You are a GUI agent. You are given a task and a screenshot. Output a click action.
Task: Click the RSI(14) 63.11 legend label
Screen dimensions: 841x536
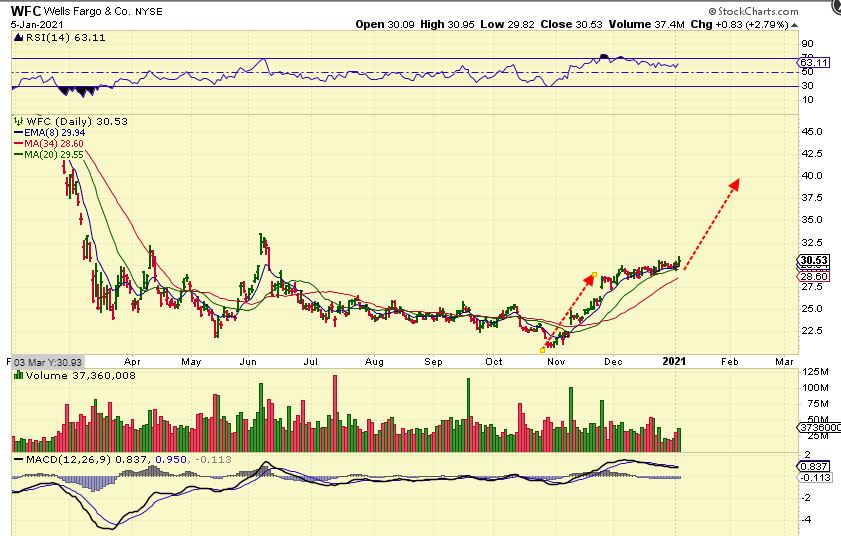[x=65, y=38]
